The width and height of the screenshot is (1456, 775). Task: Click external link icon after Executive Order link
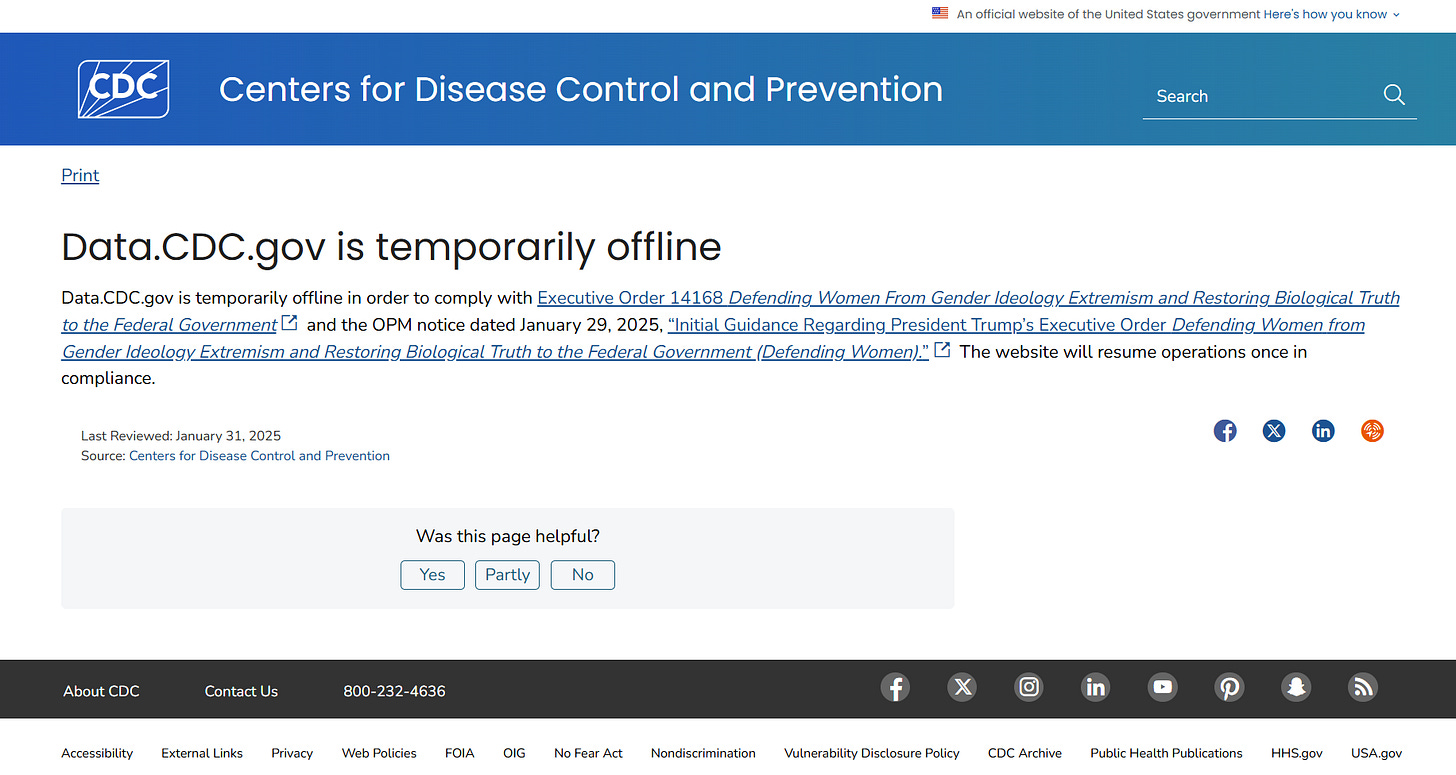(290, 323)
